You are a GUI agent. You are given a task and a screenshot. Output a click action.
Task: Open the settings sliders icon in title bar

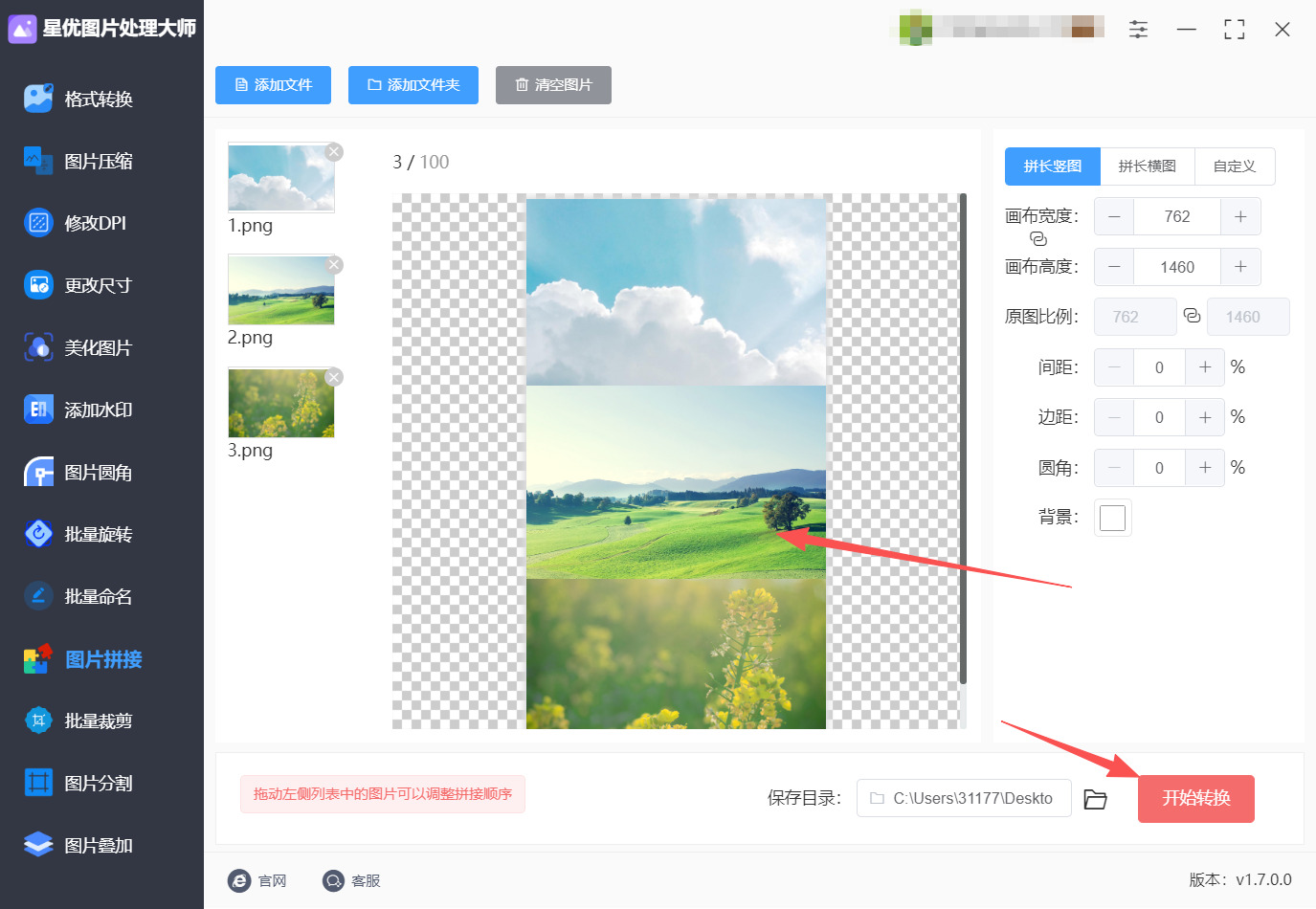1138,30
